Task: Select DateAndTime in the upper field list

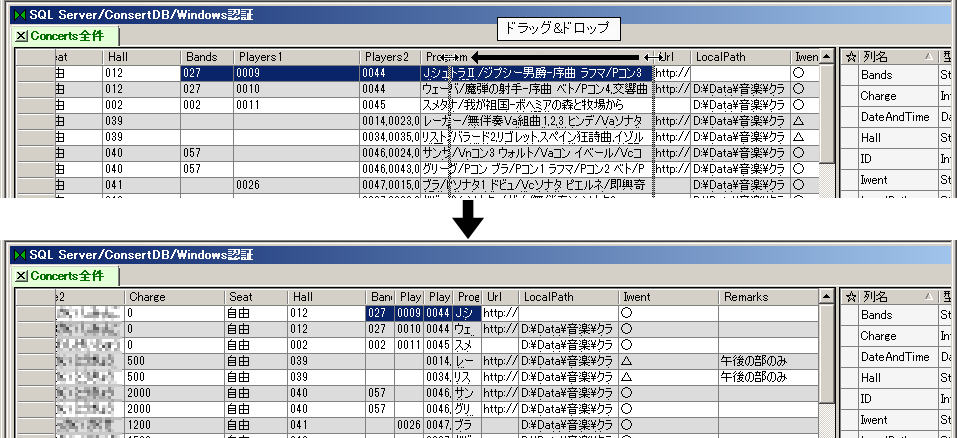Action: click(895, 117)
